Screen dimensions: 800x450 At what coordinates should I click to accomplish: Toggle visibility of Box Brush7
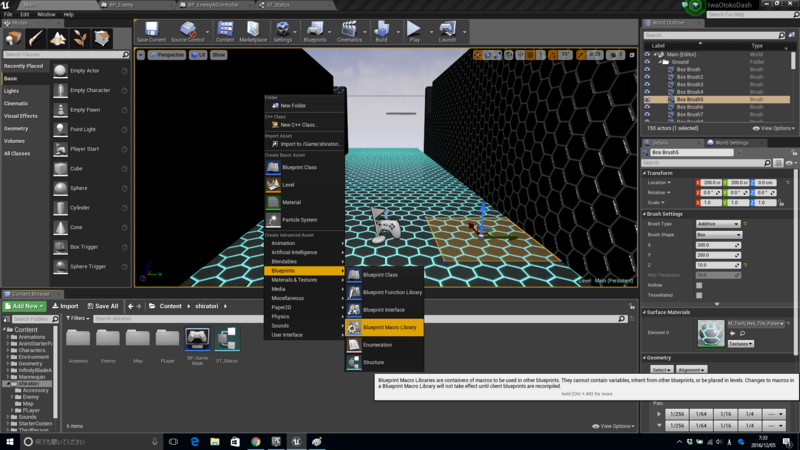click(x=647, y=115)
